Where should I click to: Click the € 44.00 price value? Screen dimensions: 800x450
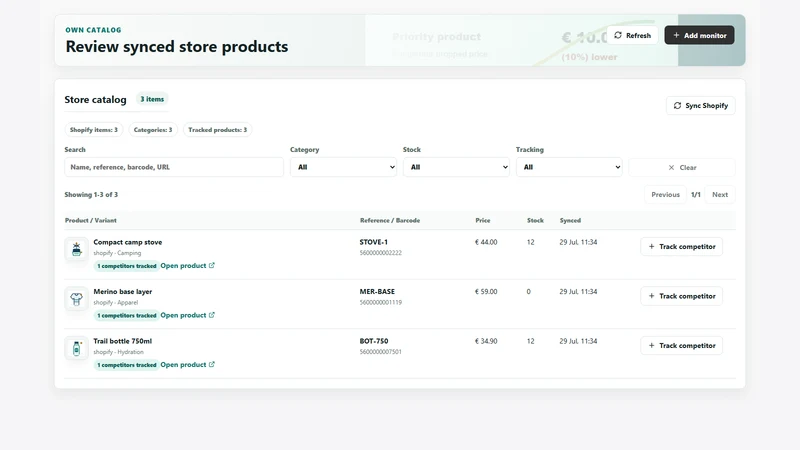[486, 242]
